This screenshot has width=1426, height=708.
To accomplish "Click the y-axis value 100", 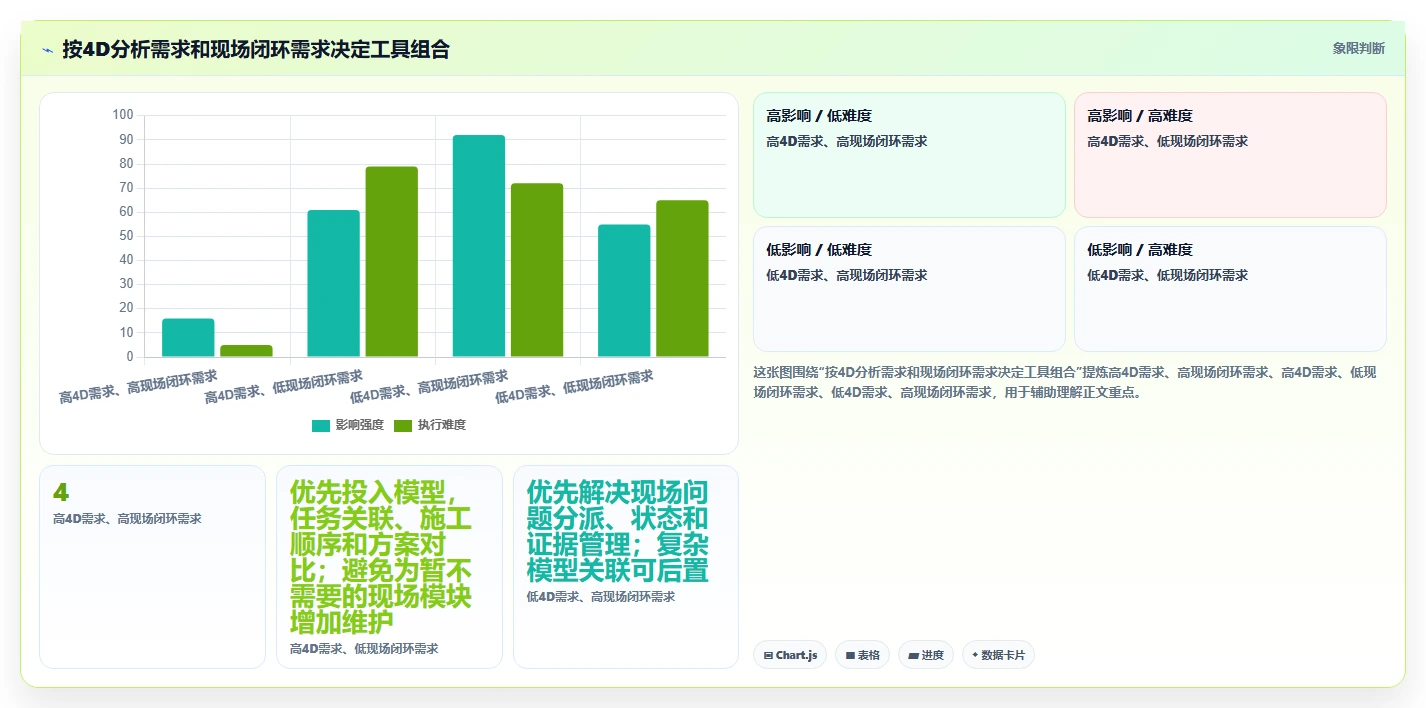I will [123, 115].
